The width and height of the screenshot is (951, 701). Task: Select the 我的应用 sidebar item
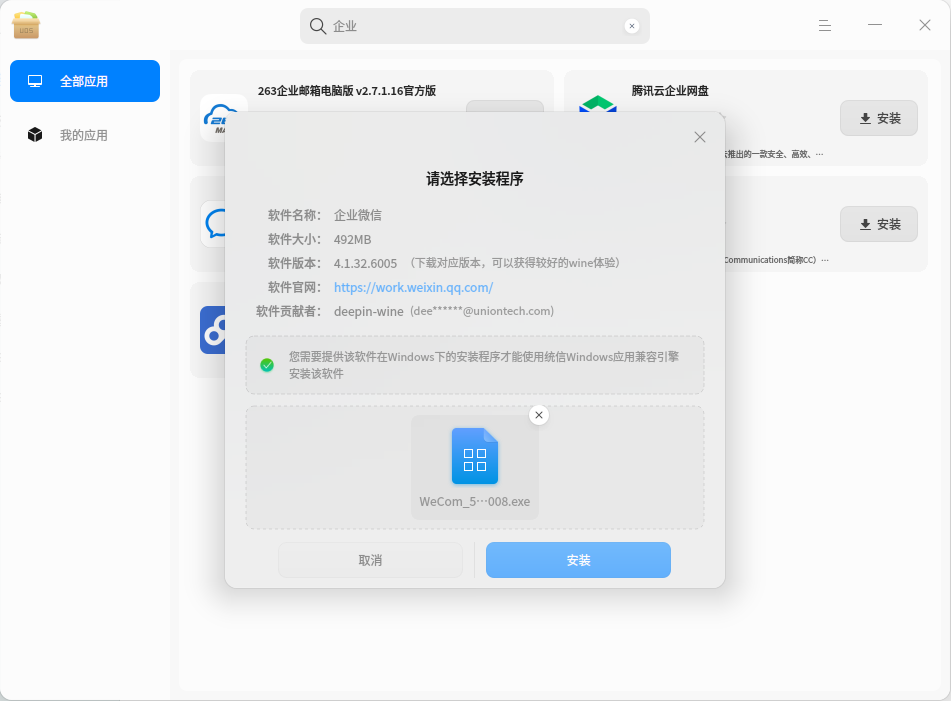(x=85, y=135)
